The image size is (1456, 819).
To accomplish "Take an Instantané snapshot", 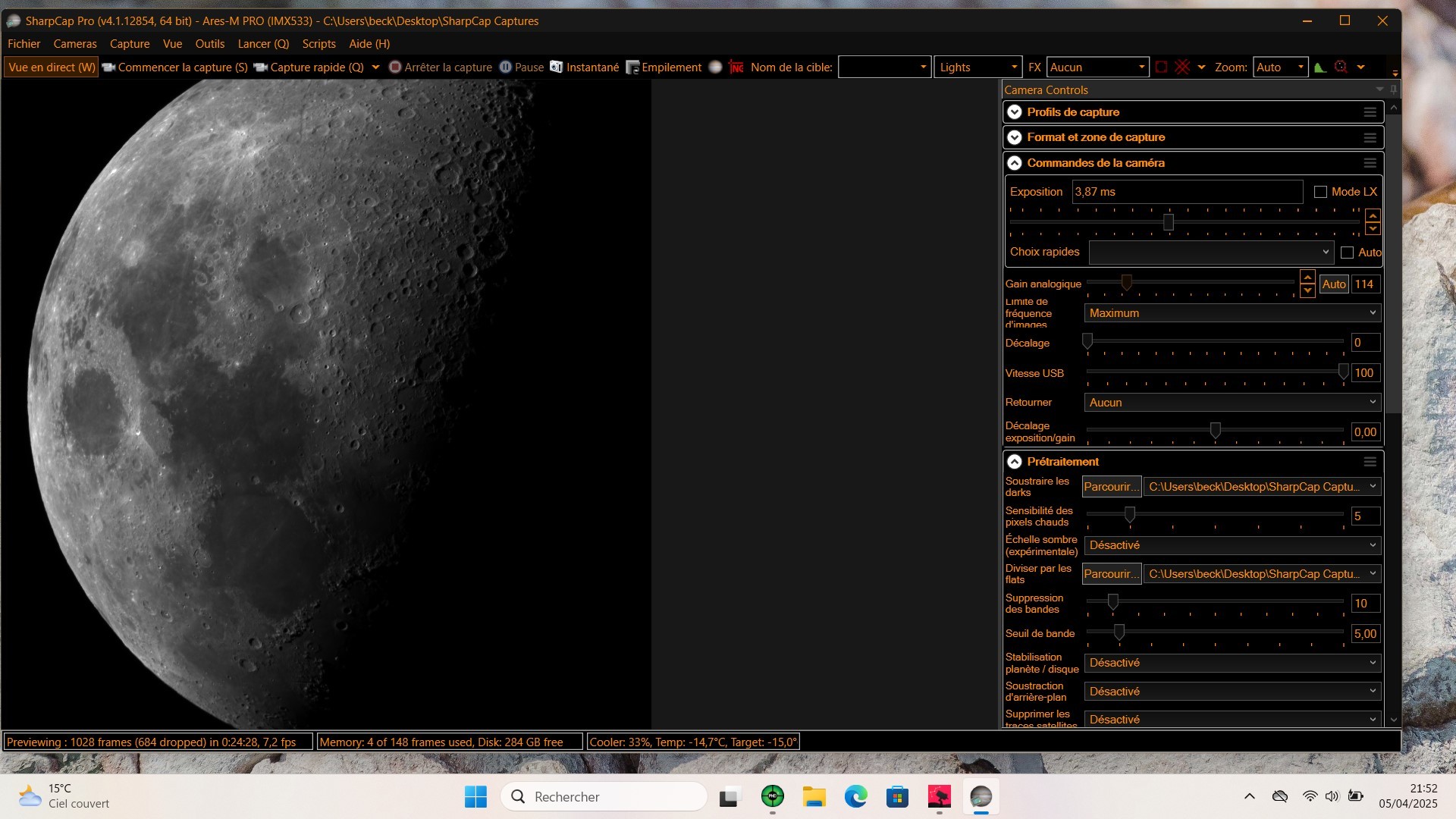I will pos(585,67).
